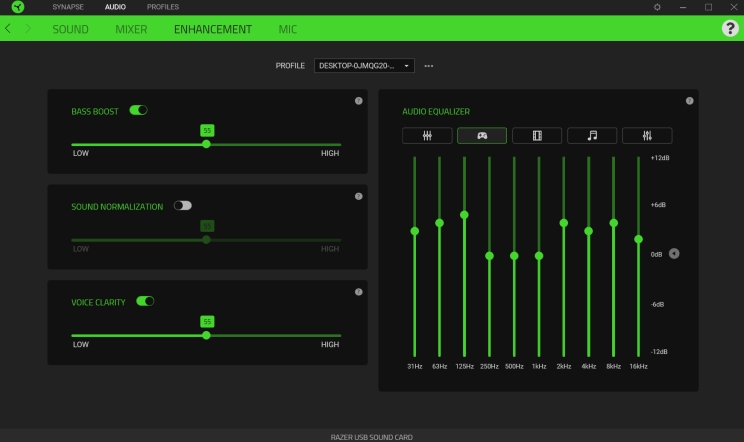Viewport: 744px width, 442px height.
Task: Click the Voice Clarity LOW label
Action: pos(81,344)
